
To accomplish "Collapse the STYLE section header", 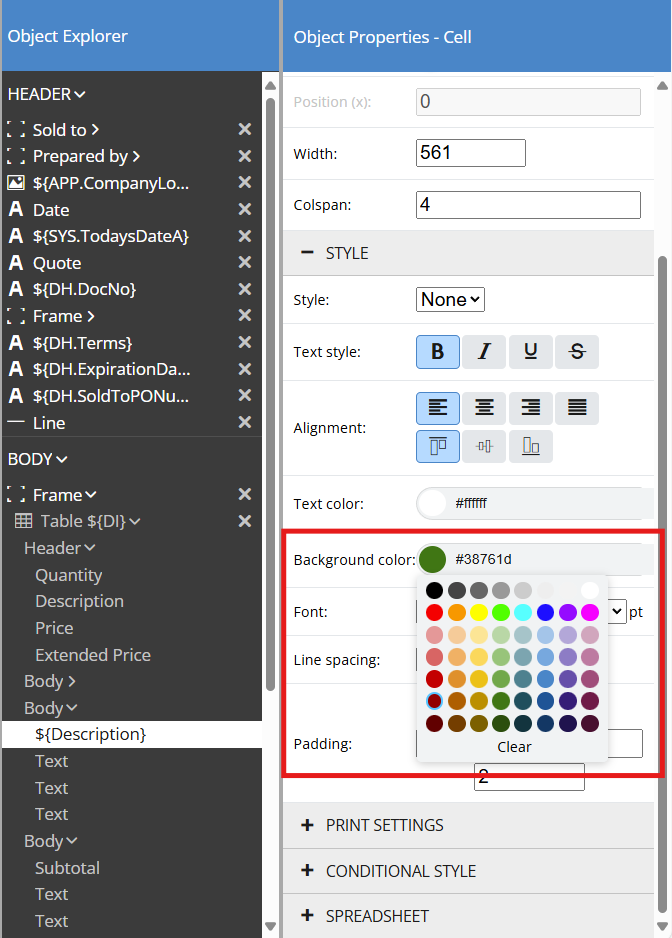I will point(347,253).
